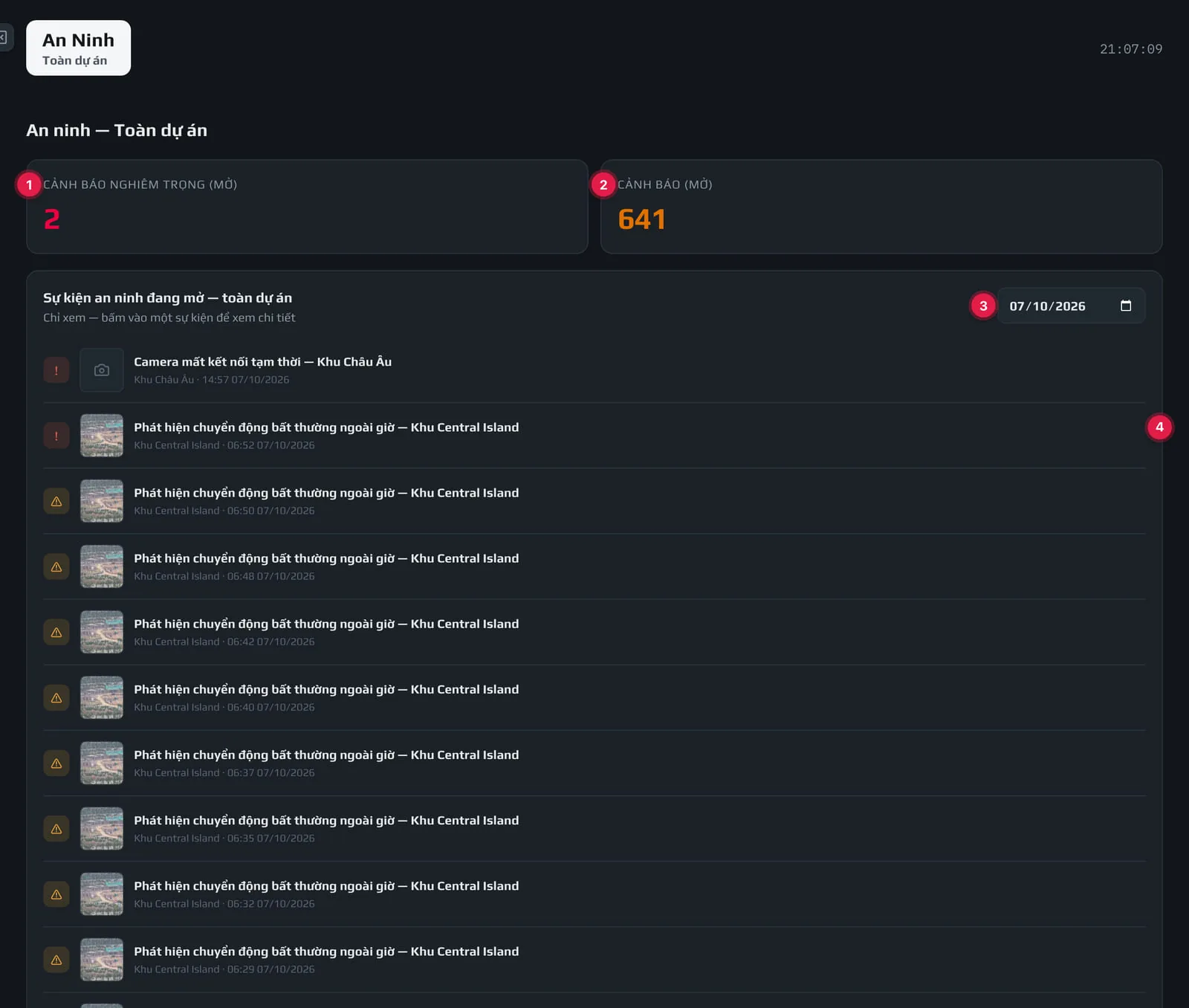Viewport: 1189px width, 1008px height.
Task: Click the warning triangle icon for 06:35 event
Action: [x=56, y=828]
